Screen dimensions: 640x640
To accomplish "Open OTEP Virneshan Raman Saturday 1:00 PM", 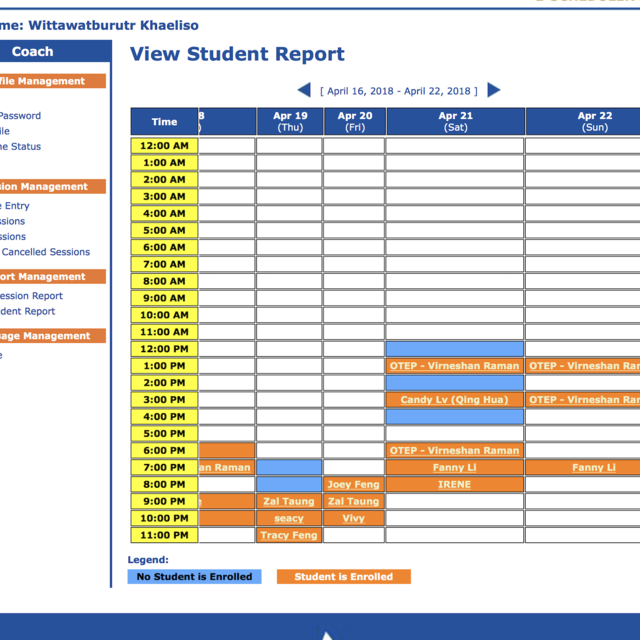I will [454, 366].
